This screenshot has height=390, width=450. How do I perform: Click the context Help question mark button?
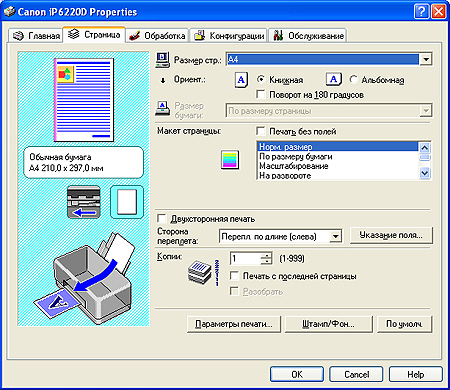click(421, 12)
